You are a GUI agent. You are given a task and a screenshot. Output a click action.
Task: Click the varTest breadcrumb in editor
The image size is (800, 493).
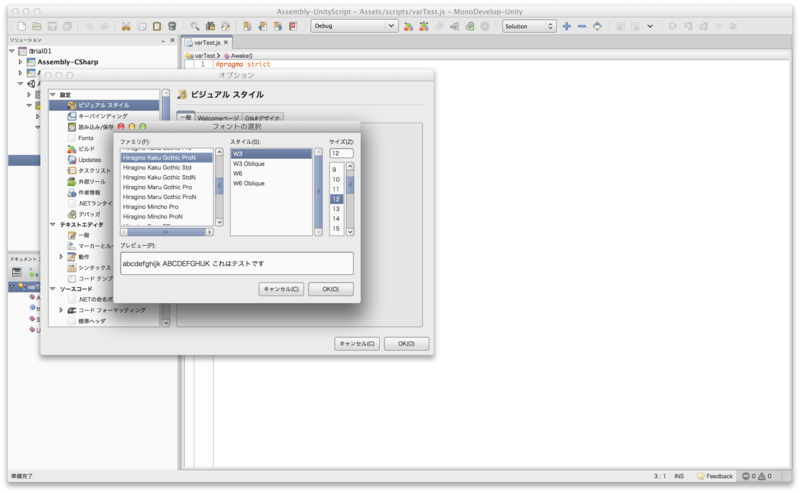coord(202,56)
